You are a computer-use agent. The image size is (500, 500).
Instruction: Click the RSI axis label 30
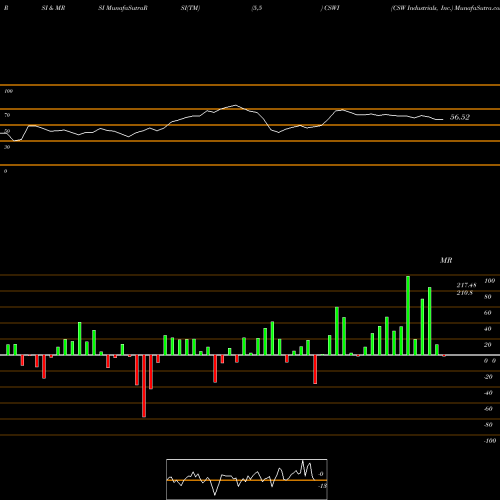pos(7,147)
